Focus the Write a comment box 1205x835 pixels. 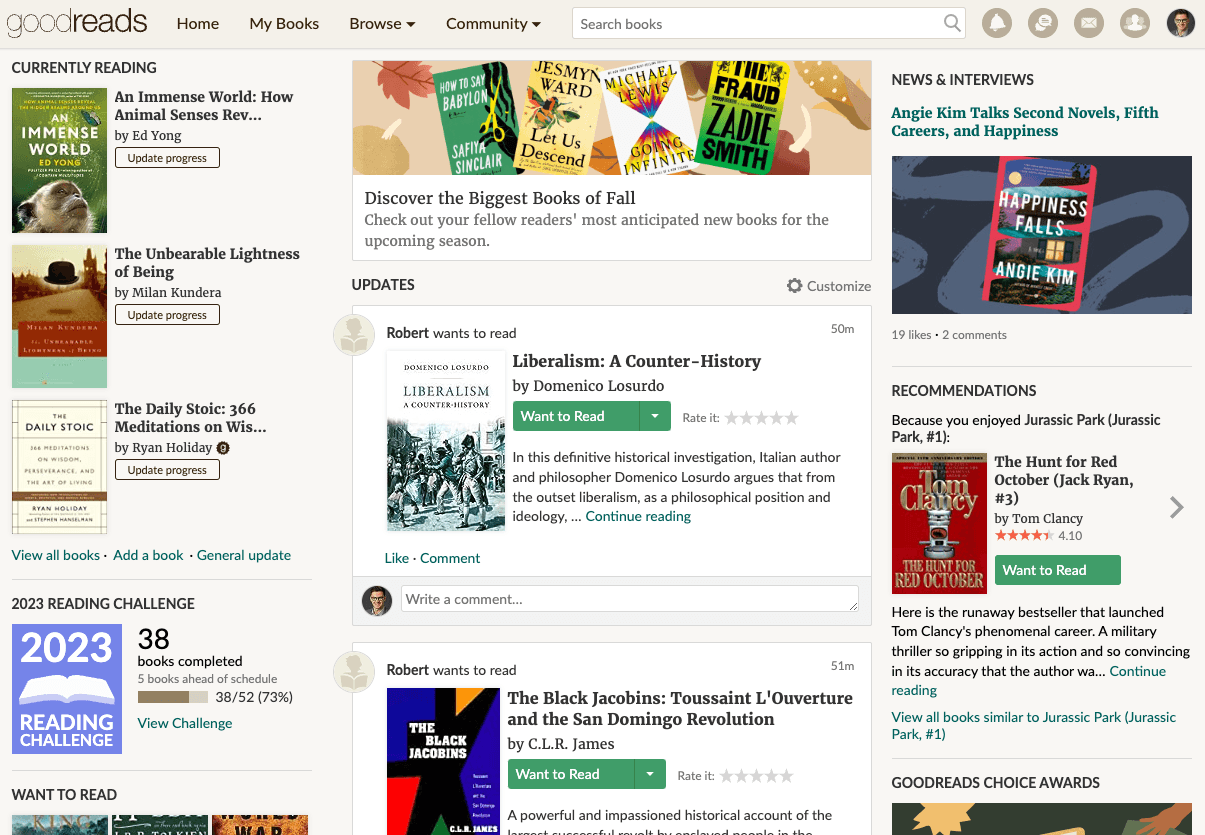(x=630, y=600)
